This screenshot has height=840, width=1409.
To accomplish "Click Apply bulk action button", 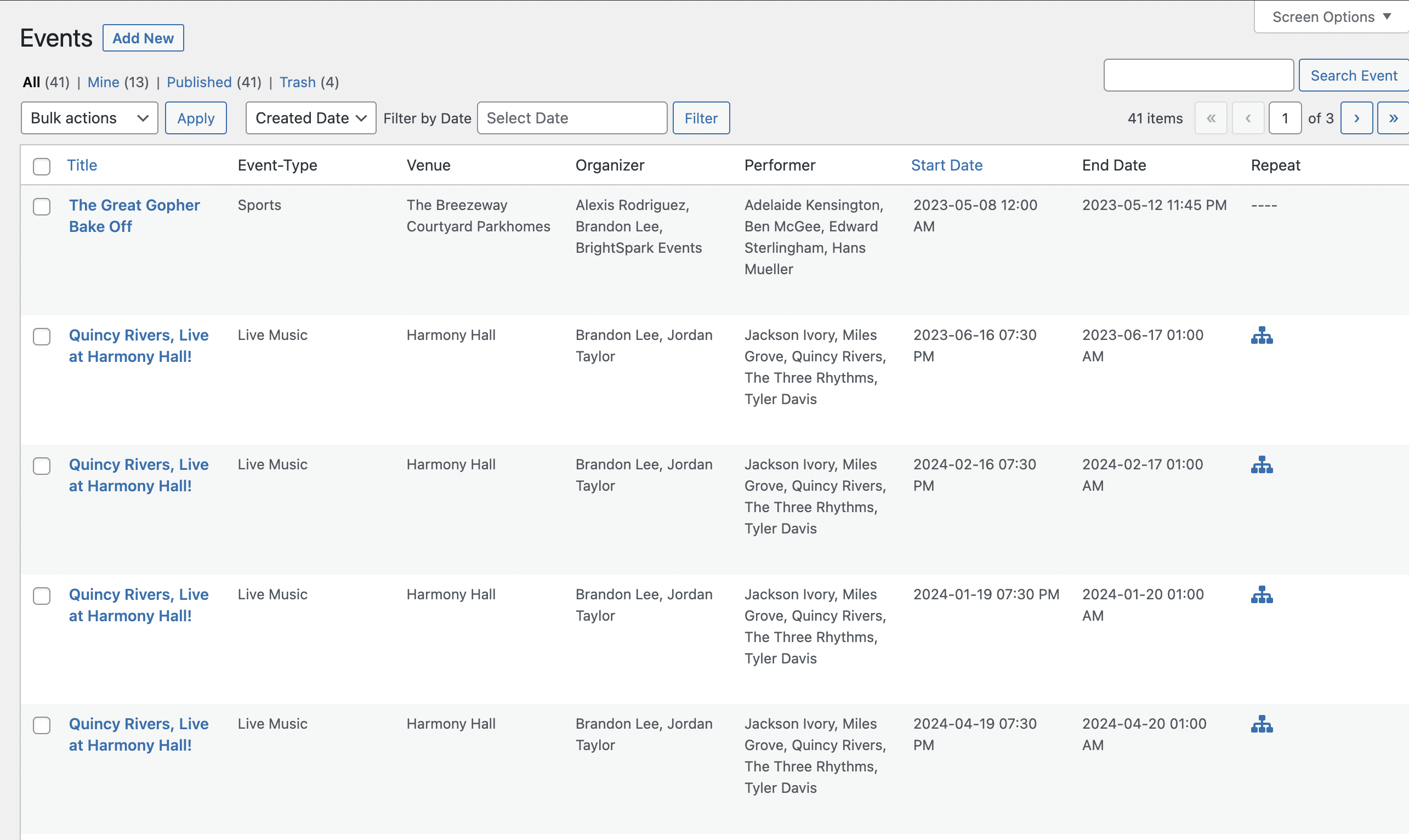I will 196,118.
